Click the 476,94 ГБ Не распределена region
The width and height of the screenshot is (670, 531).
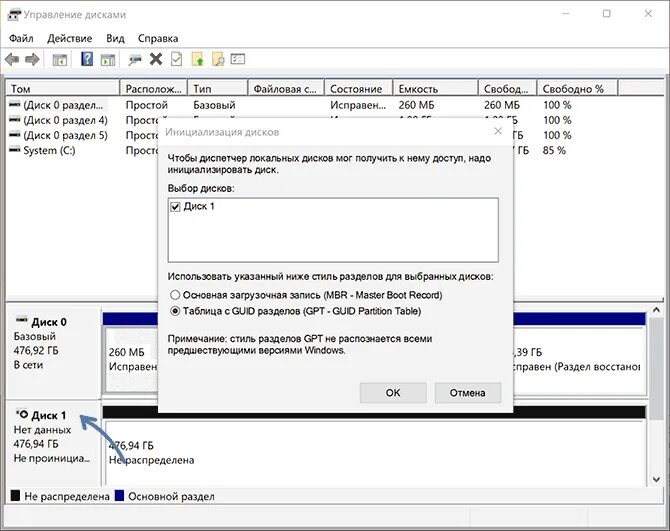tap(374, 453)
